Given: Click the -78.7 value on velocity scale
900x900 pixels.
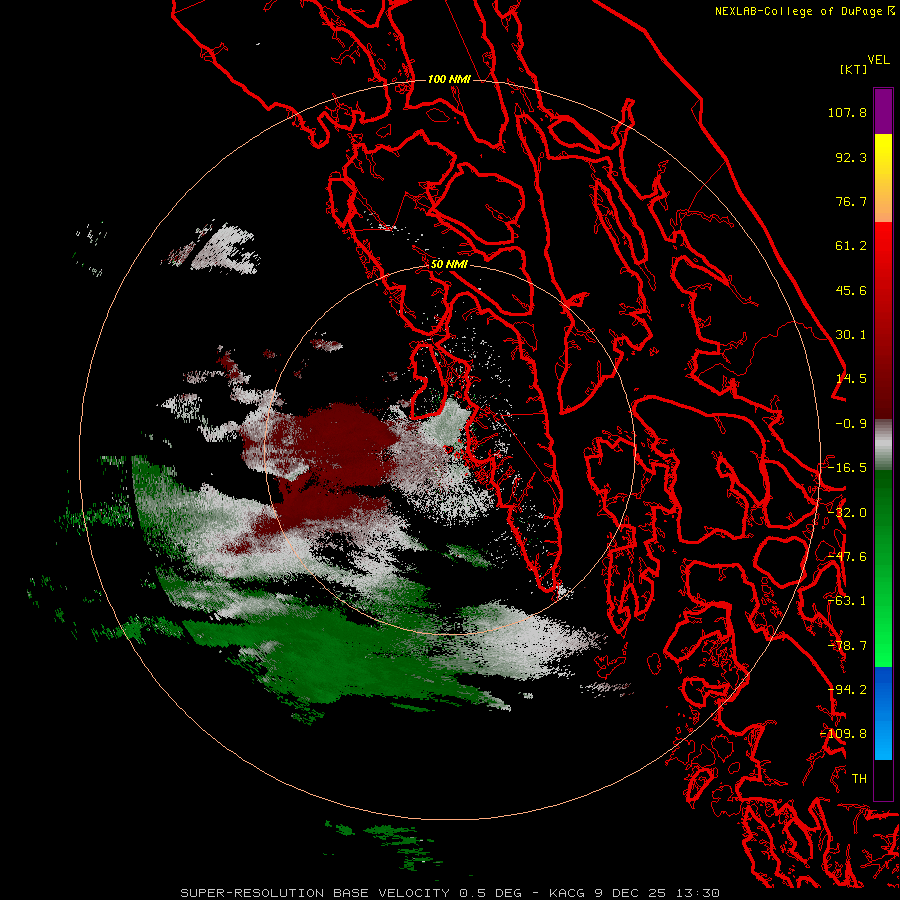Looking at the screenshot, I should [847, 646].
